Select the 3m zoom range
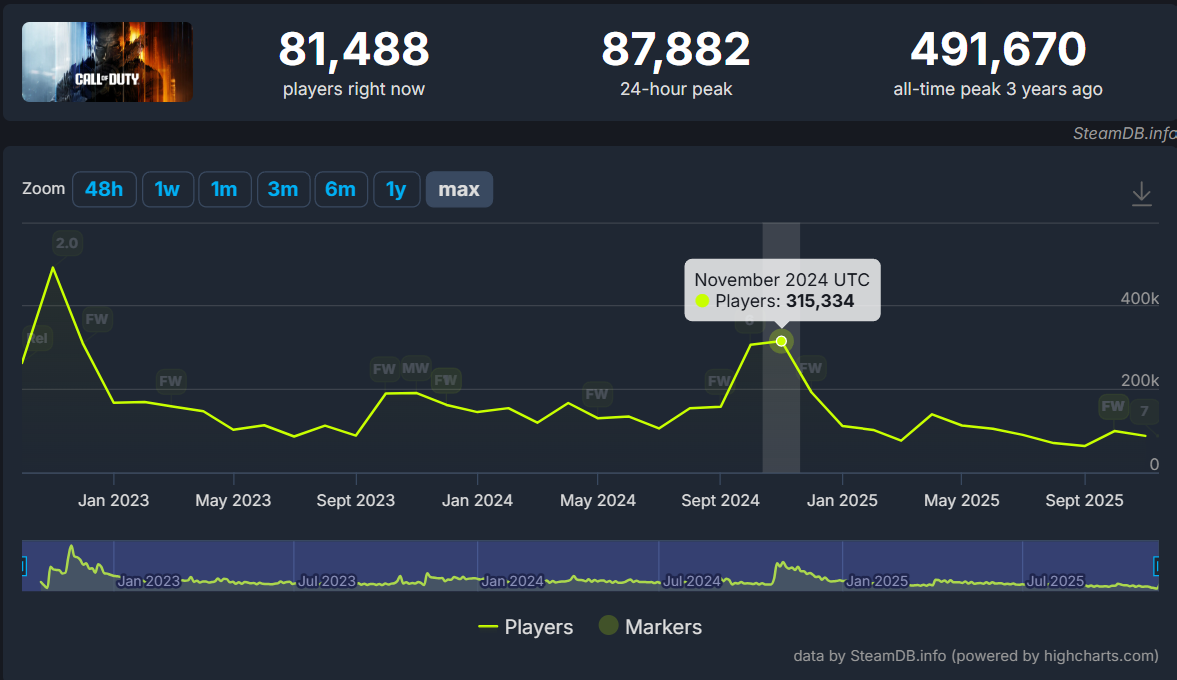 (x=283, y=189)
